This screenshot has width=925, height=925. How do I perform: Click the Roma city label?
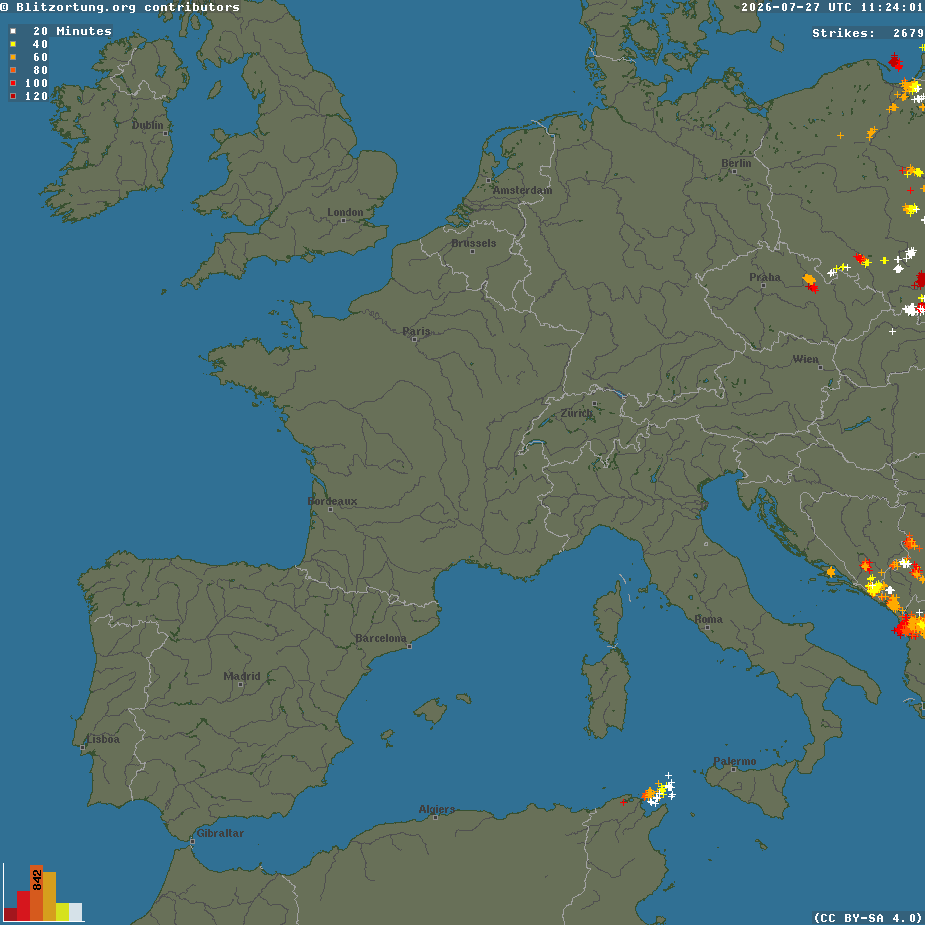pyautogui.click(x=708, y=619)
